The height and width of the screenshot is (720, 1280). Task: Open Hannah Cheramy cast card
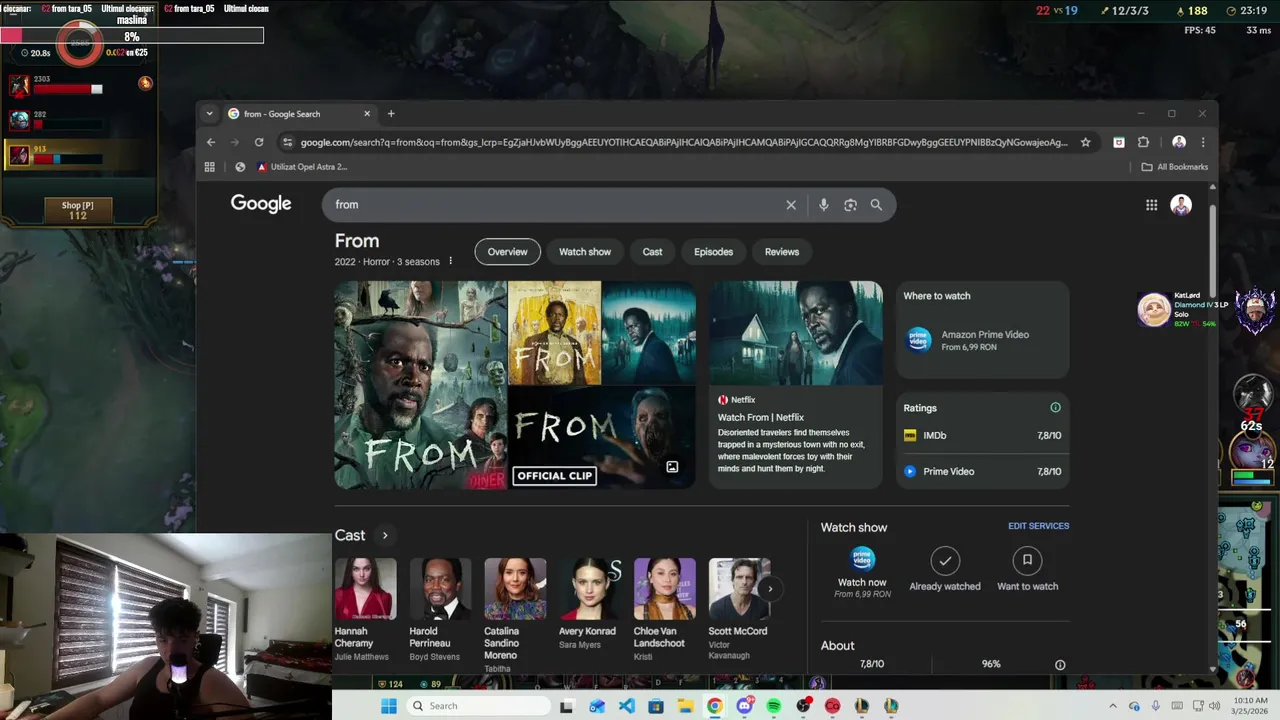(365, 610)
